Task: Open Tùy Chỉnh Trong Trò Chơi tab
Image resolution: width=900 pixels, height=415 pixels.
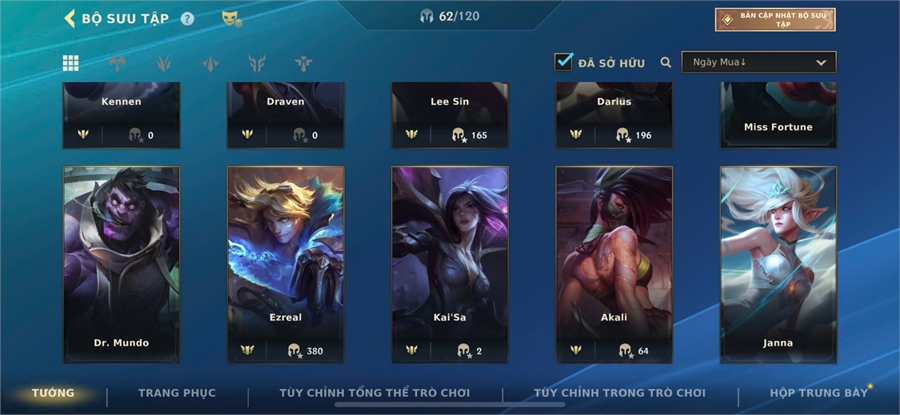Action: click(619, 393)
